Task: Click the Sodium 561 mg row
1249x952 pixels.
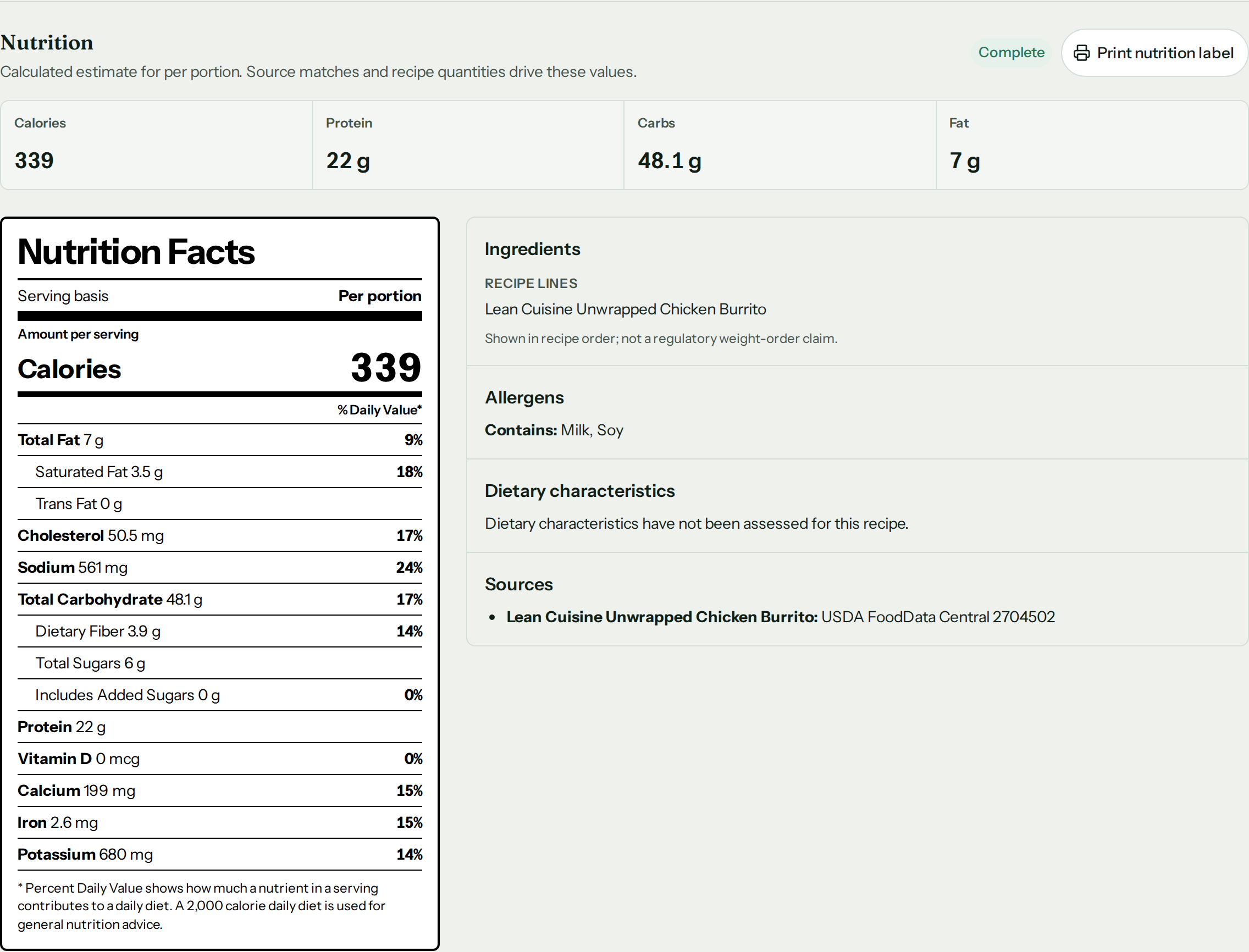Action: 220,567
